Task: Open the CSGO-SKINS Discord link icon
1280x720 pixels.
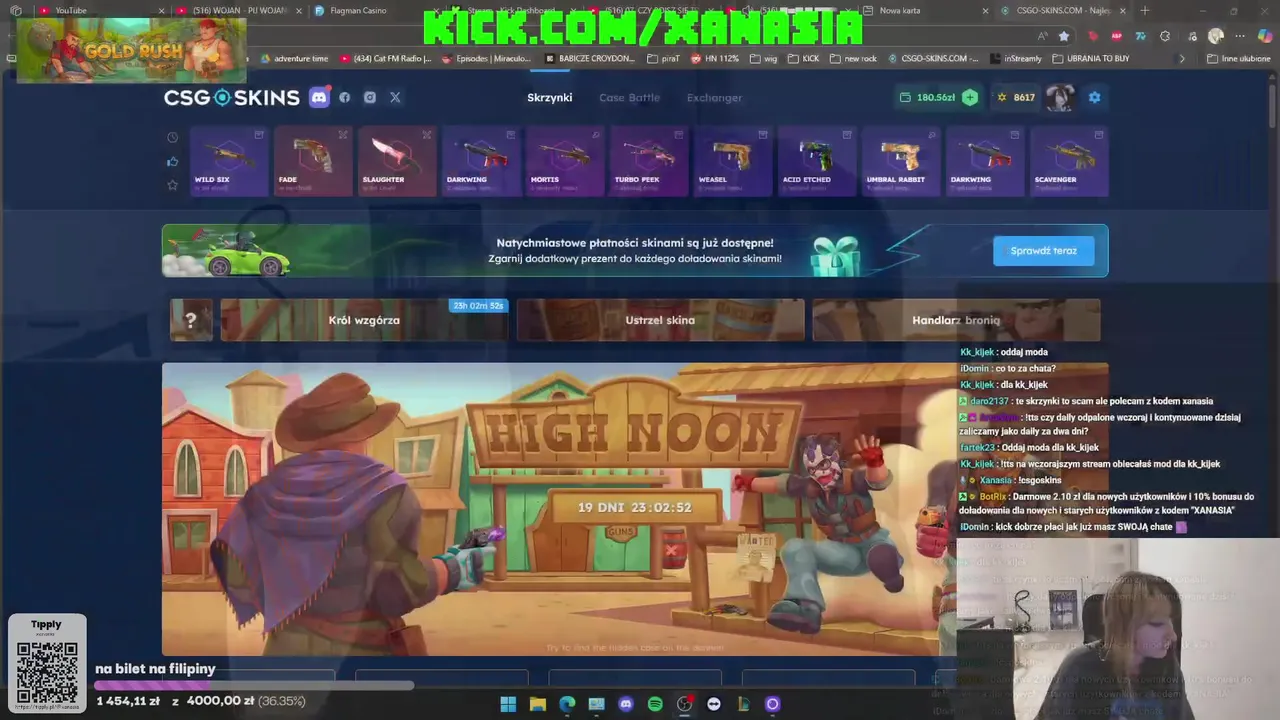Action: coord(319,97)
